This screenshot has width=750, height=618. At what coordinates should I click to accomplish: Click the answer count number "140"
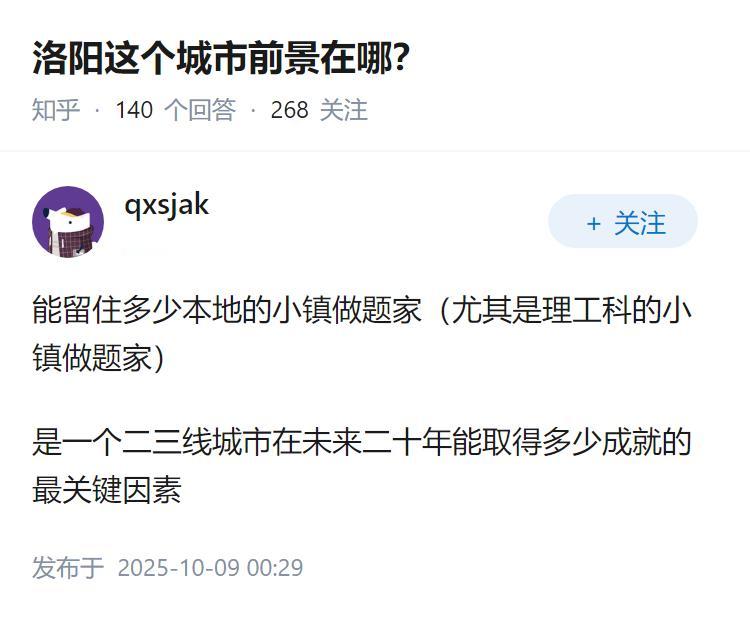134,109
